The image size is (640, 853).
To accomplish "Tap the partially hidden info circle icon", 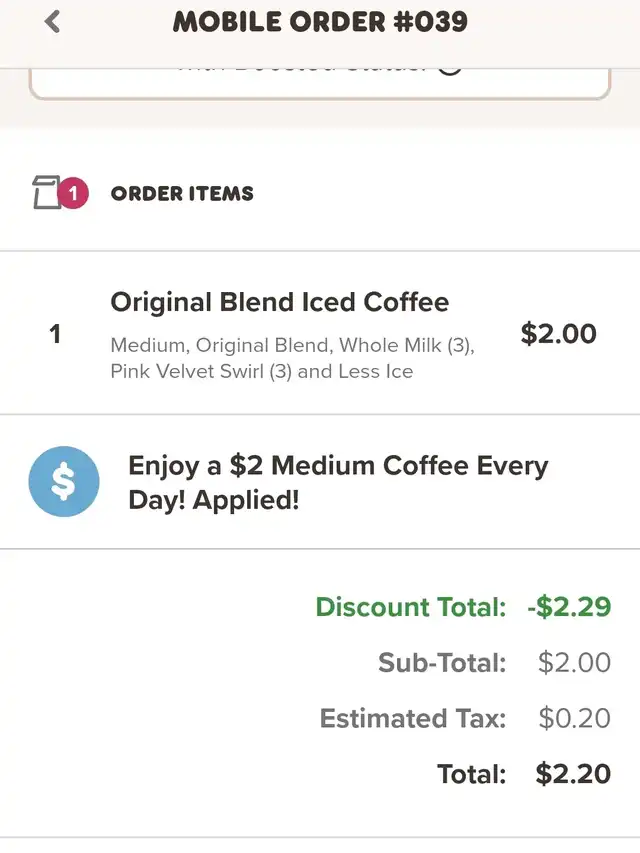I will 450,71.
